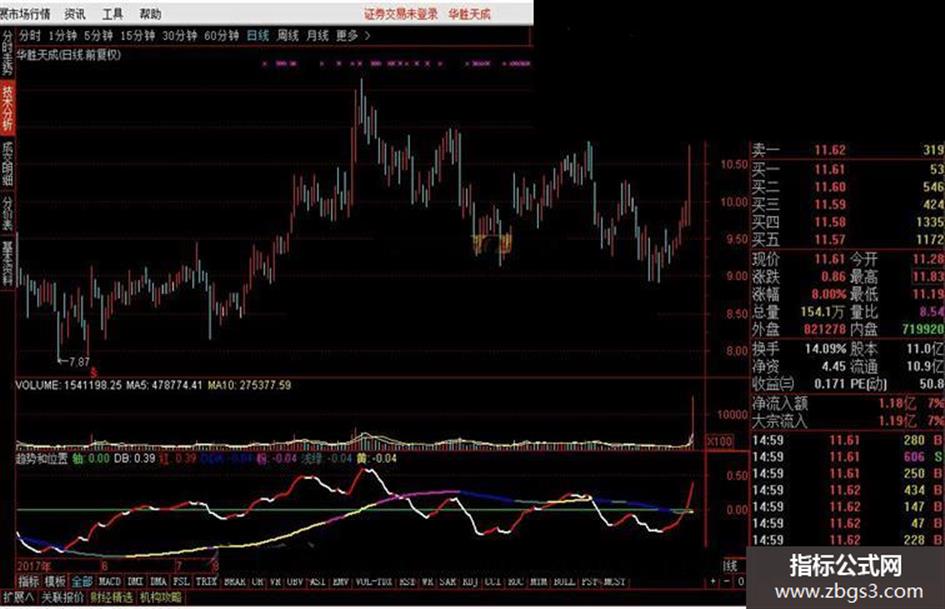Click the 换手 value 14.09%
Screen dimensions: 945x609
click(826, 349)
